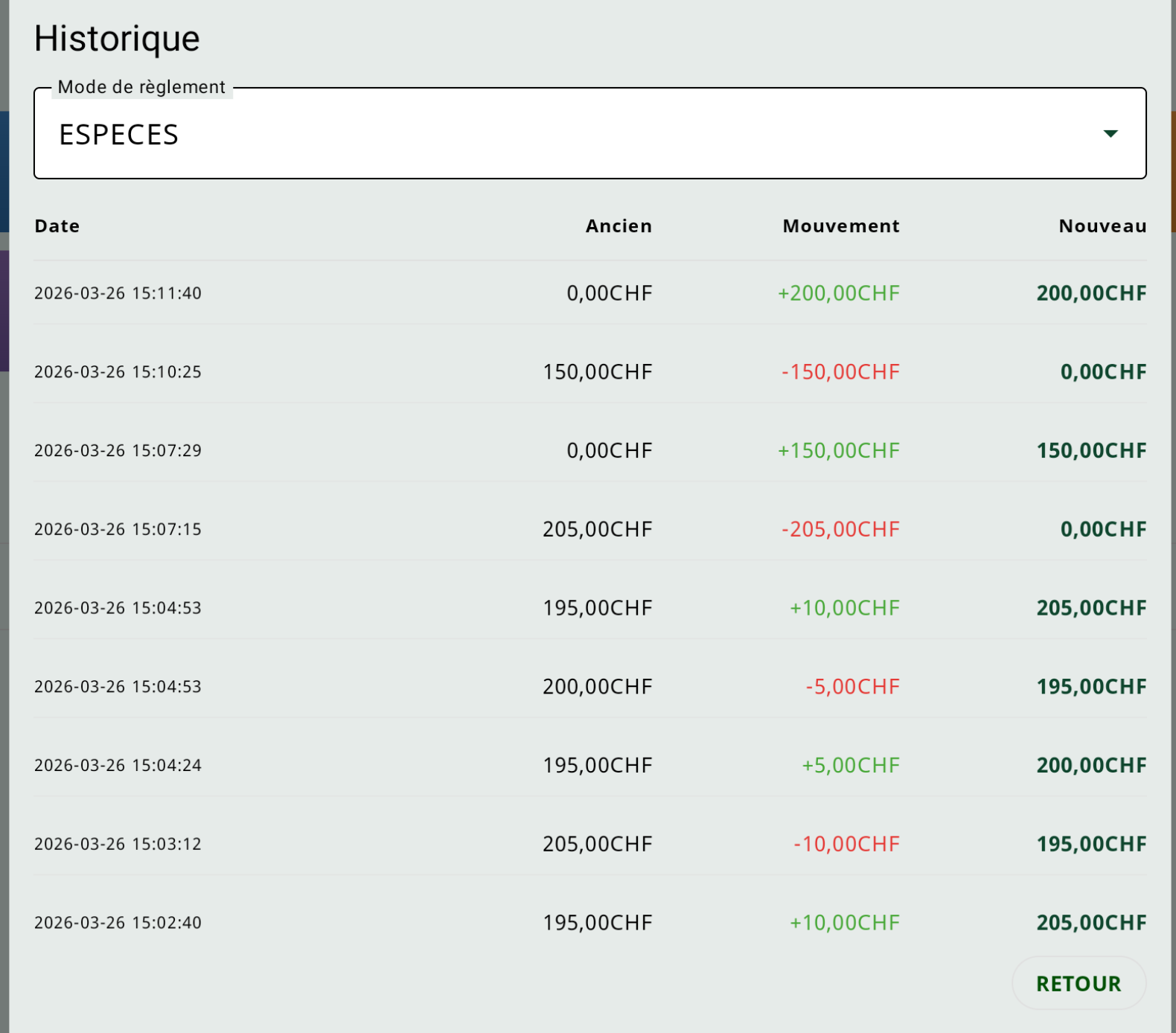Click the Date column header

[x=57, y=226]
